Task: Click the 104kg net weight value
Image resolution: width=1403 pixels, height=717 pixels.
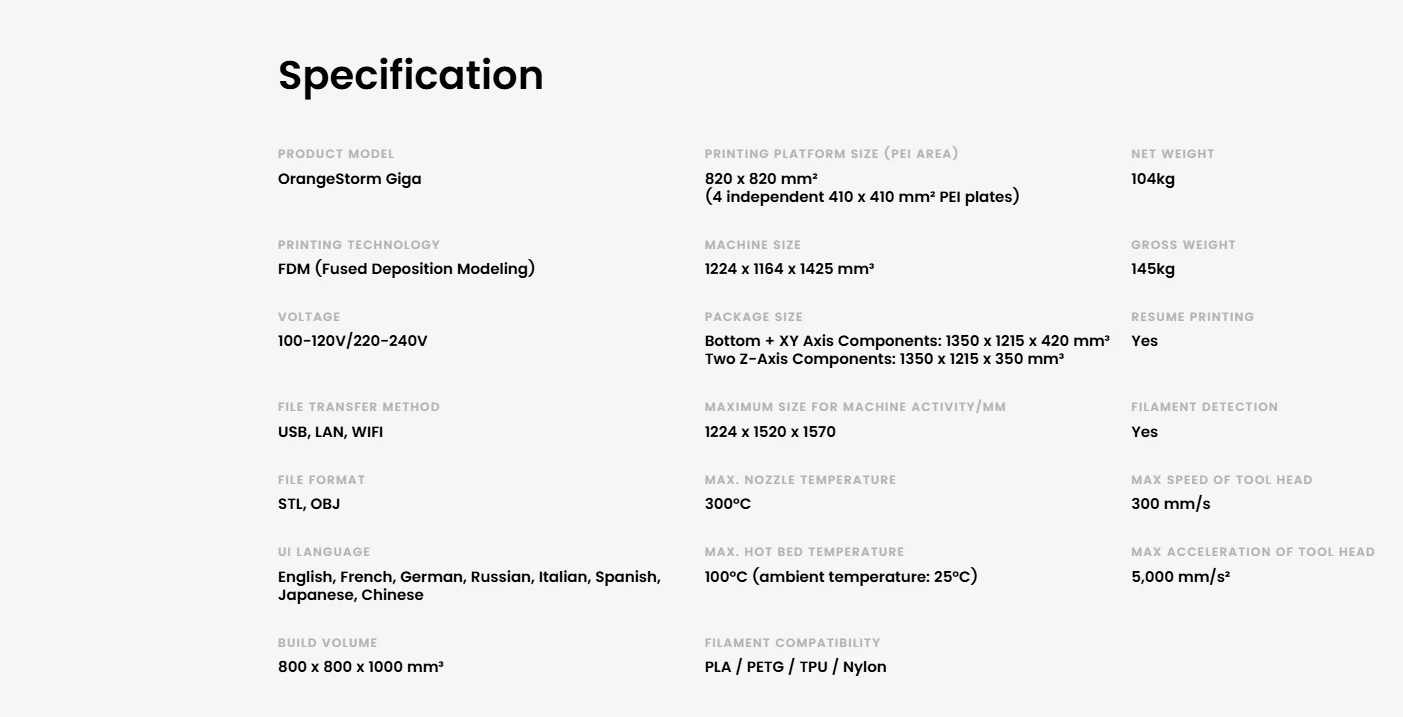Action: tap(1153, 179)
